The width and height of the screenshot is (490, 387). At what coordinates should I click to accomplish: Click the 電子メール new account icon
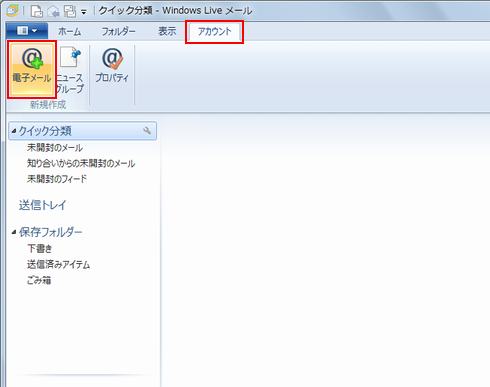coord(32,69)
